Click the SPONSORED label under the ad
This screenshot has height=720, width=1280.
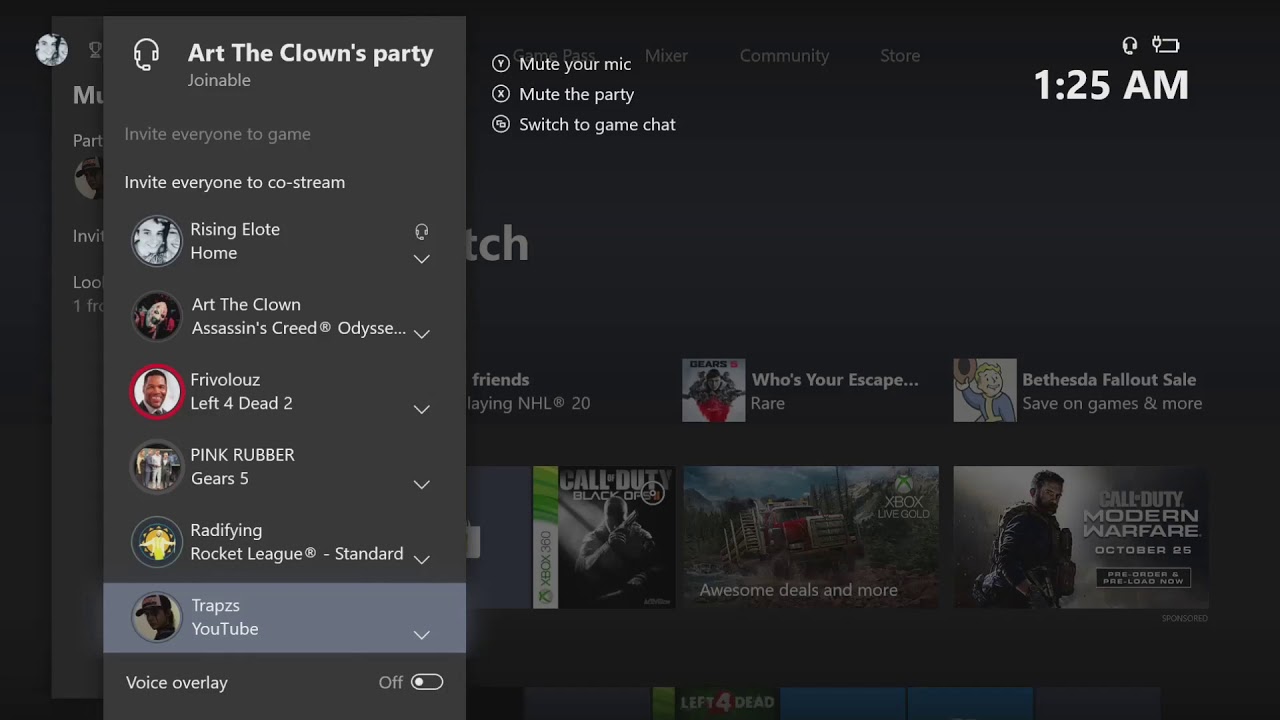pyautogui.click(x=1185, y=619)
